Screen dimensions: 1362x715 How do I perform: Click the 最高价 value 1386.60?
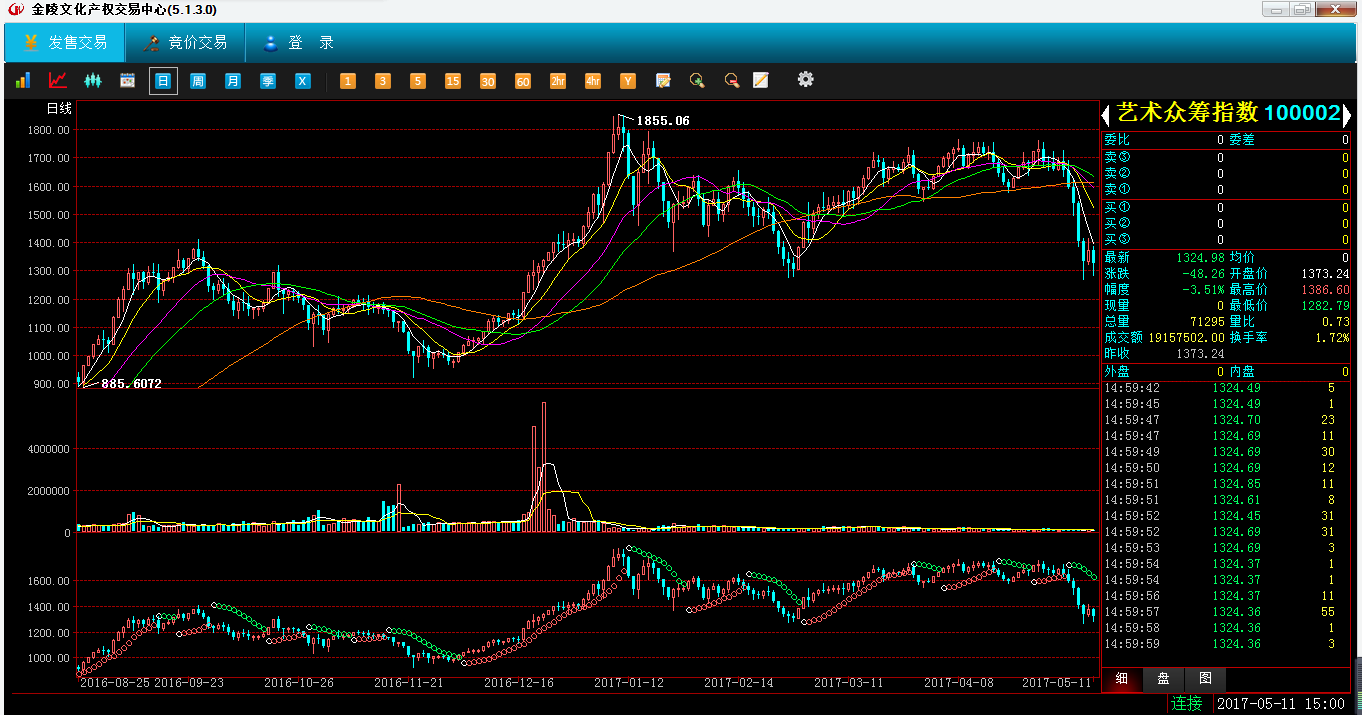(1325, 289)
